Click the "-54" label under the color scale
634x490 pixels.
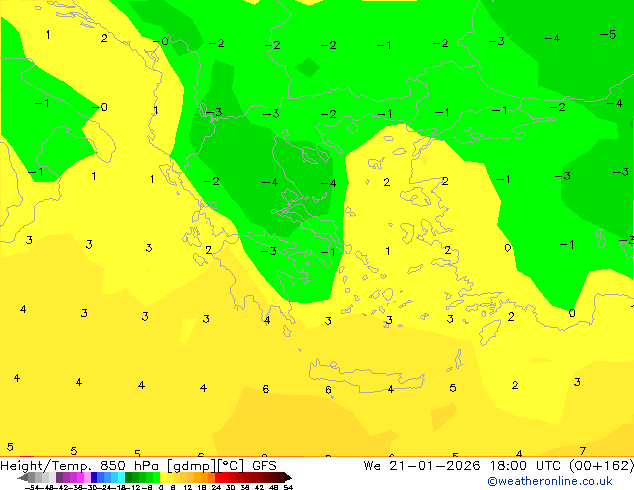[x=32, y=487]
